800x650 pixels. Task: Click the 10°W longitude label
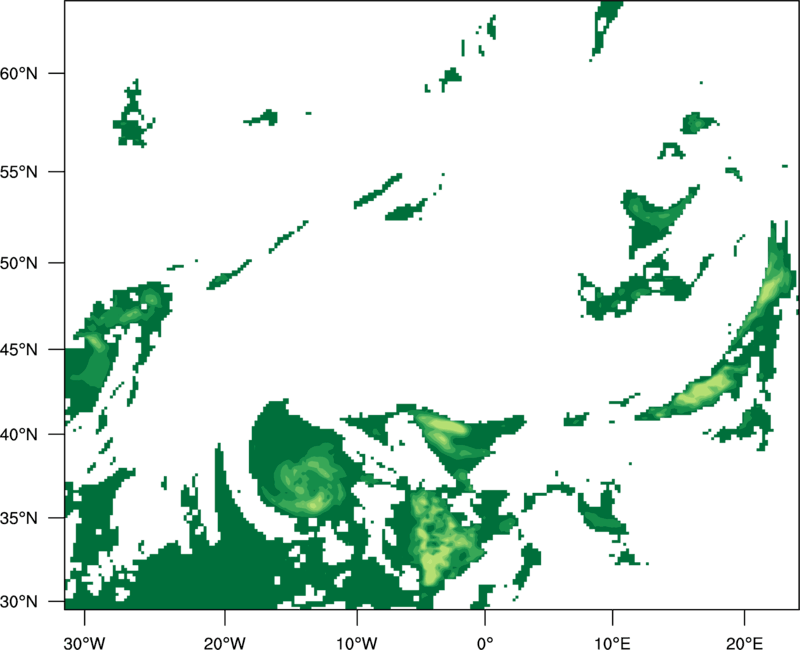pyautogui.click(x=357, y=643)
